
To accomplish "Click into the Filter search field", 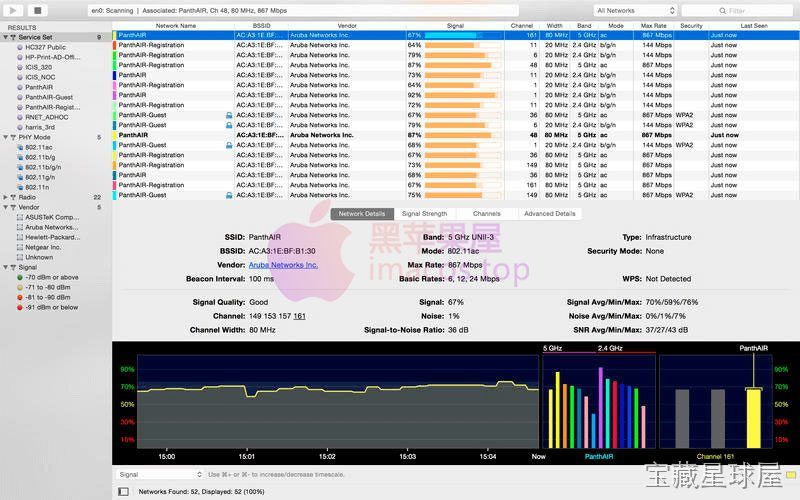I will (x=737, y=11).
